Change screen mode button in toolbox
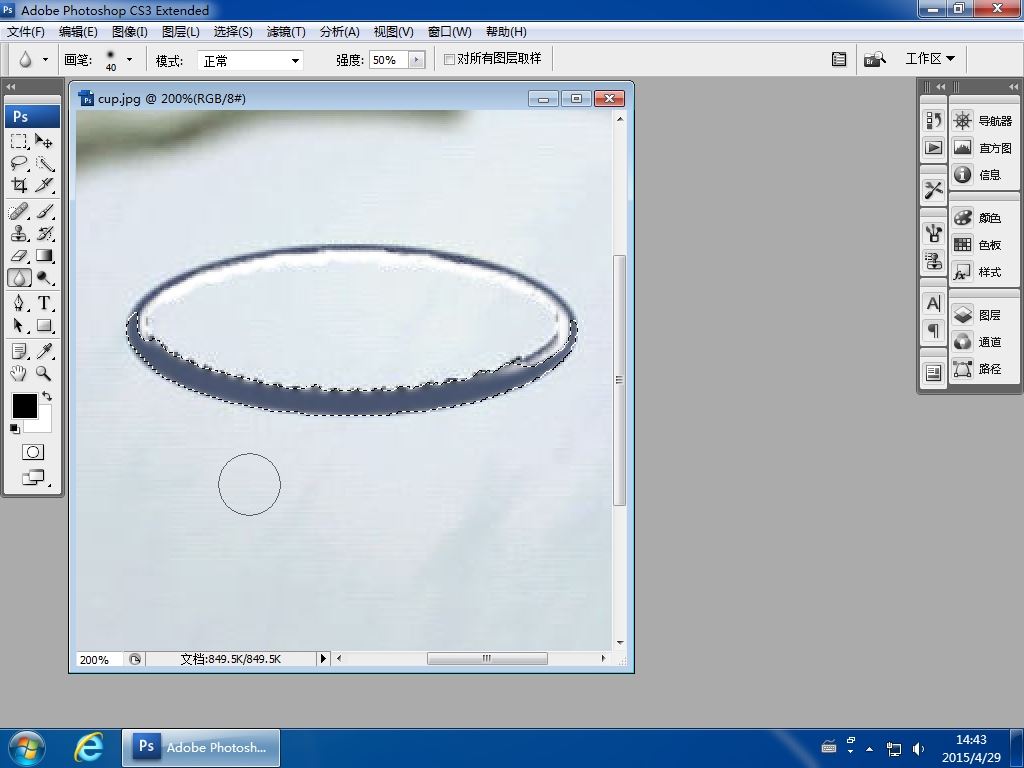The height and width of the screenshot is (768, 1024). pyautogui.click(x=33, y=478)
